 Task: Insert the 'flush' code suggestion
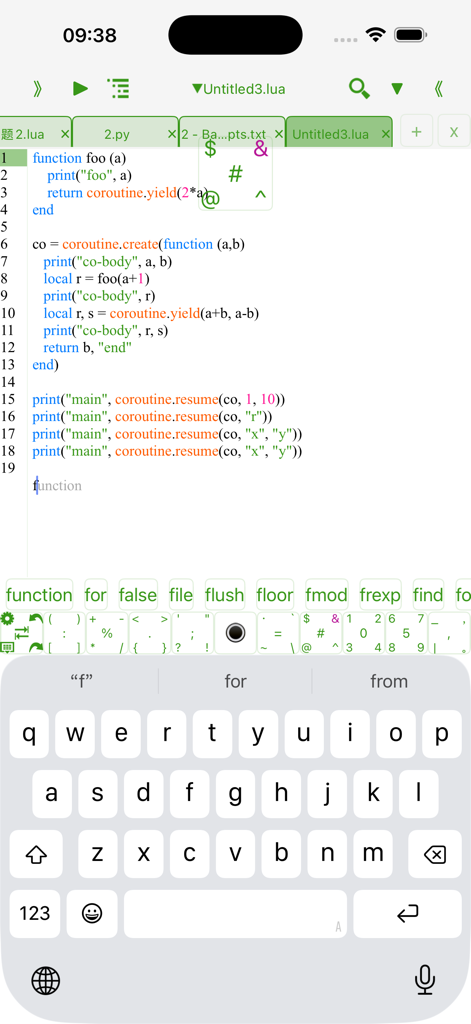pos(225,595)
